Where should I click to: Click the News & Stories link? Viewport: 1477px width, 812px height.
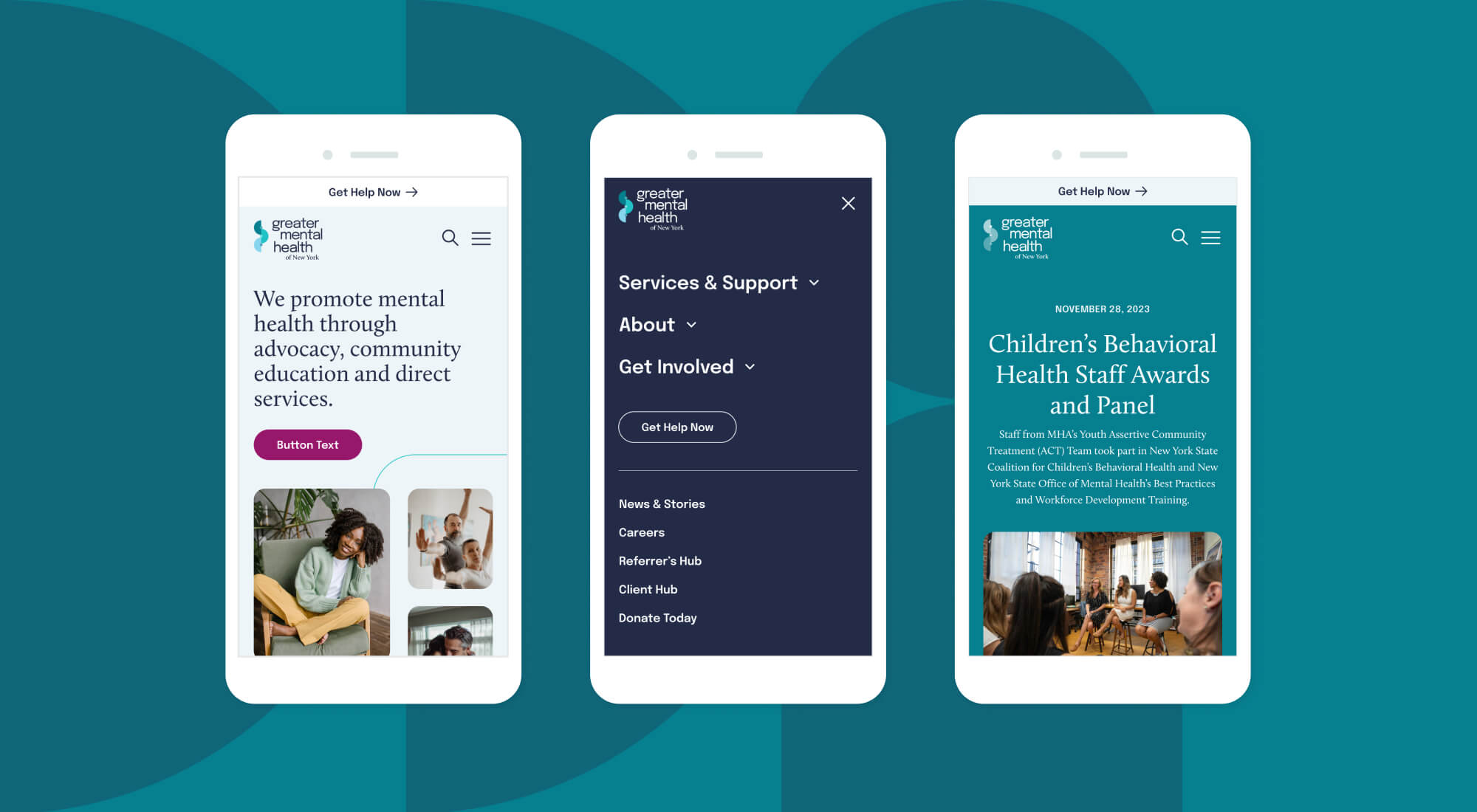pos(661,503)
